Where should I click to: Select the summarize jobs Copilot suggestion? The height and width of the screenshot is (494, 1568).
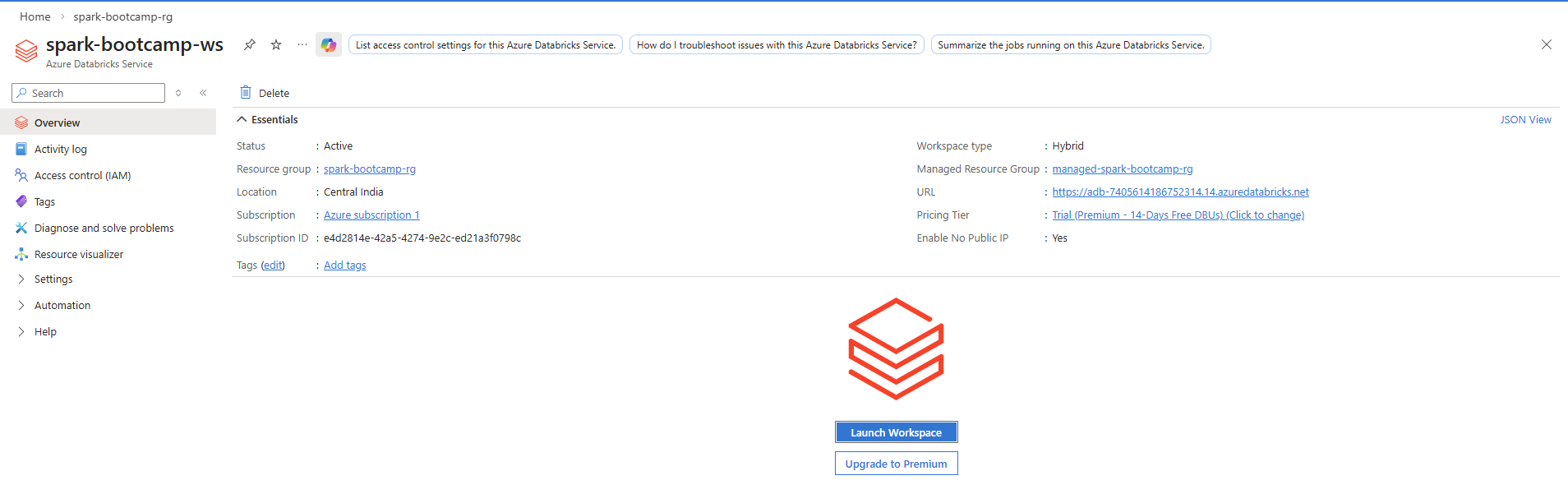point(1071,45)
